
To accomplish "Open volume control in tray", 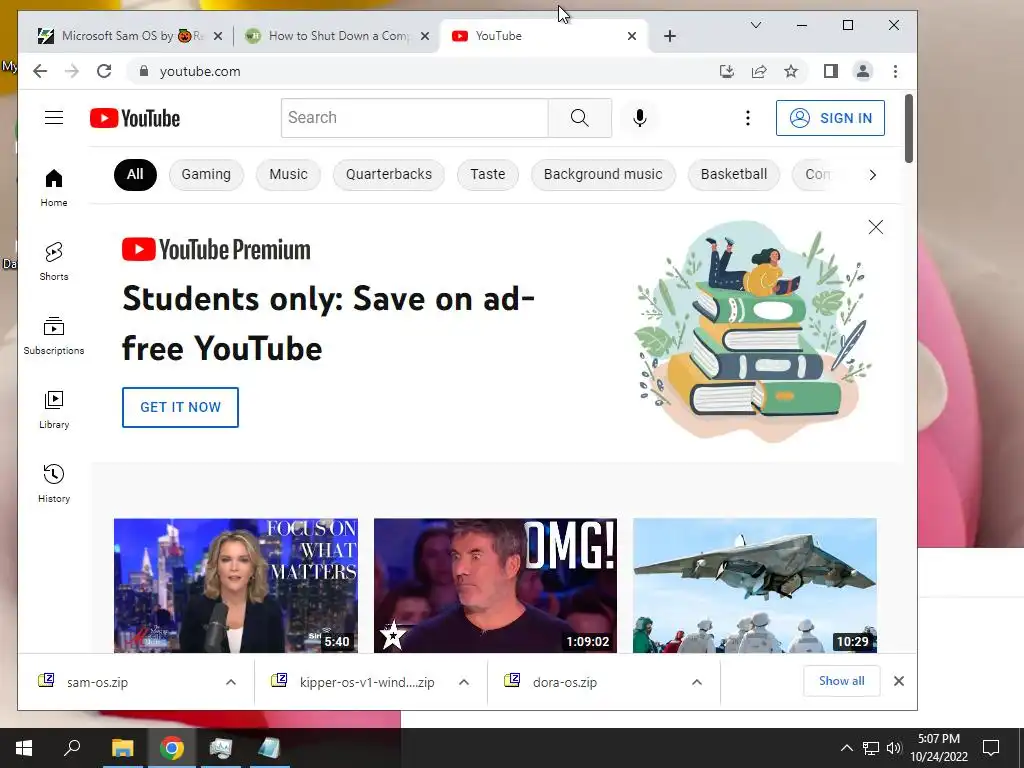I will coord(894,748).
